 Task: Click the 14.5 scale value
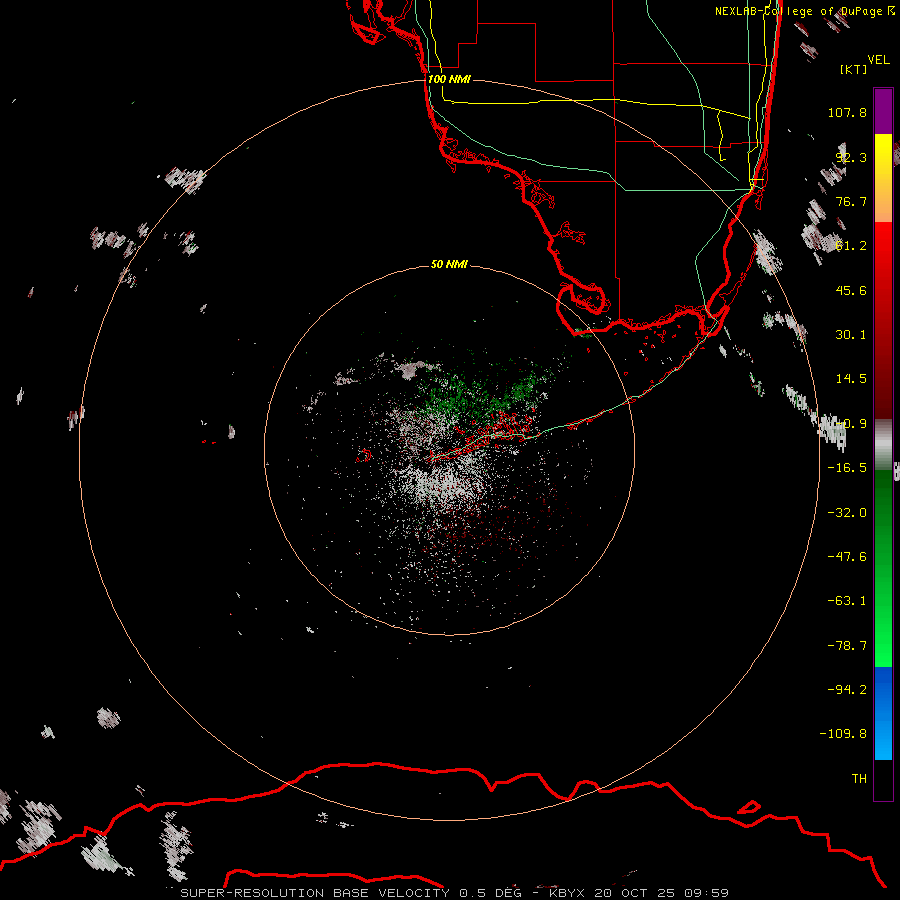coord(851,379)
